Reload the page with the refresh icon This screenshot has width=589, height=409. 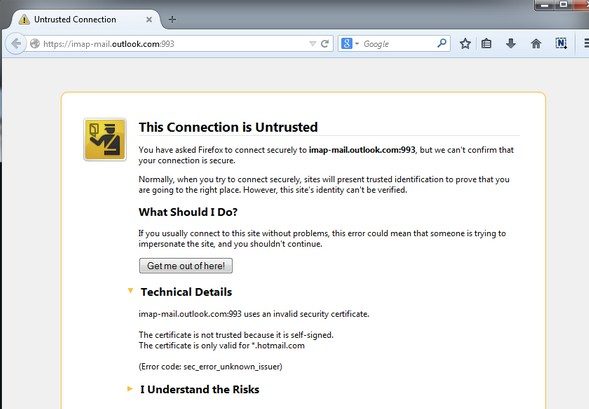tap(325, 44)
